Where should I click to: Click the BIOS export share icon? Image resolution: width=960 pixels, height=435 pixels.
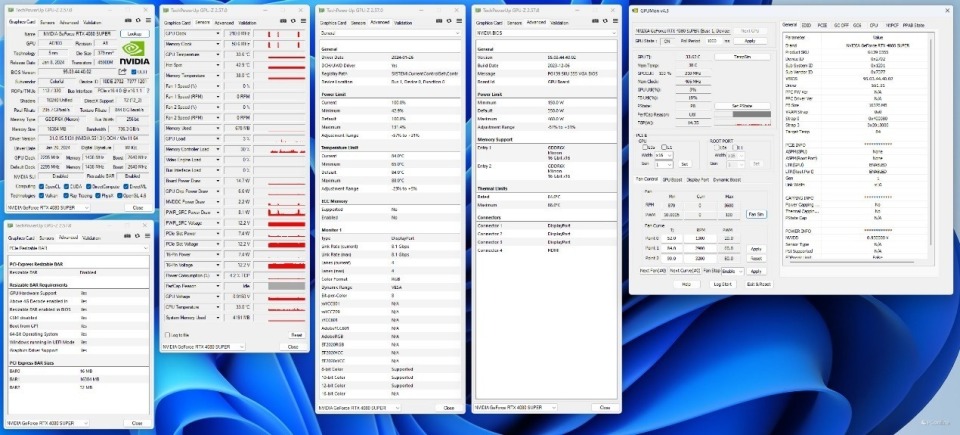coord(122,72)
